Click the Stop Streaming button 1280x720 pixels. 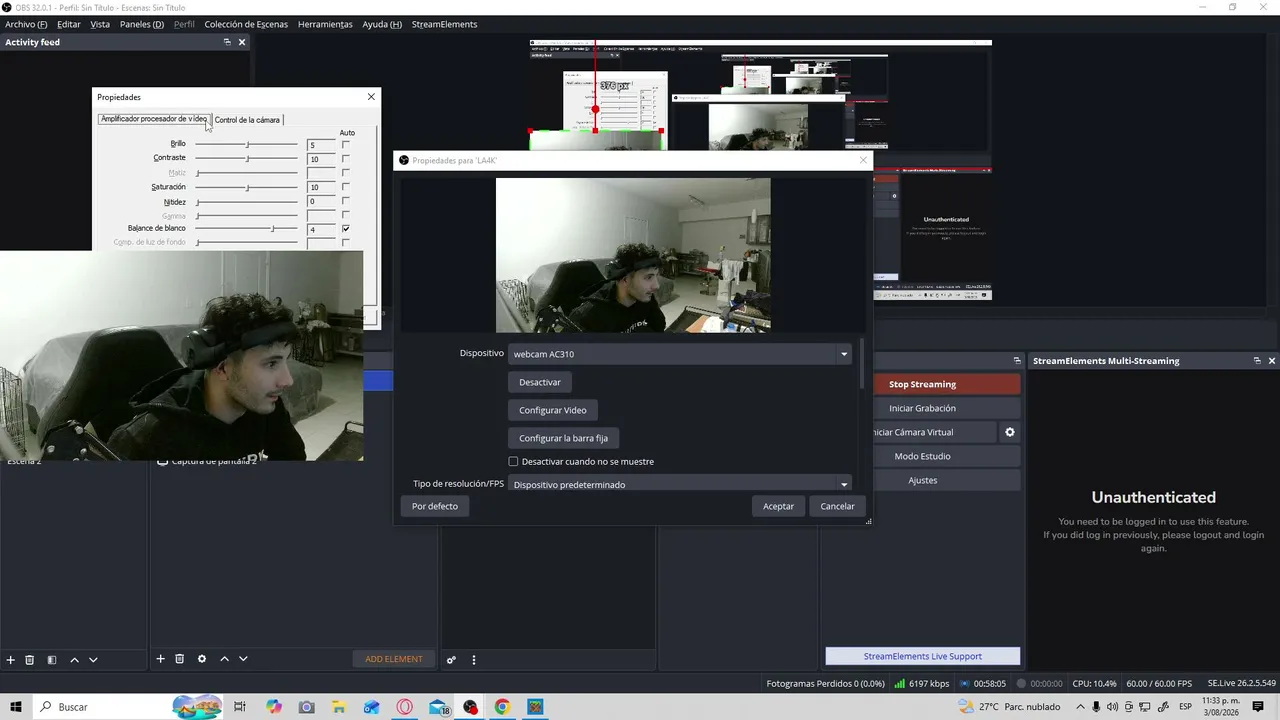click(922, 384)
